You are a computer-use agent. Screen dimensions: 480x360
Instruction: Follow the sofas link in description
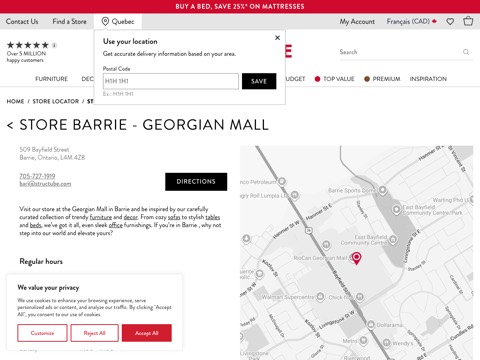coord(174,217)
